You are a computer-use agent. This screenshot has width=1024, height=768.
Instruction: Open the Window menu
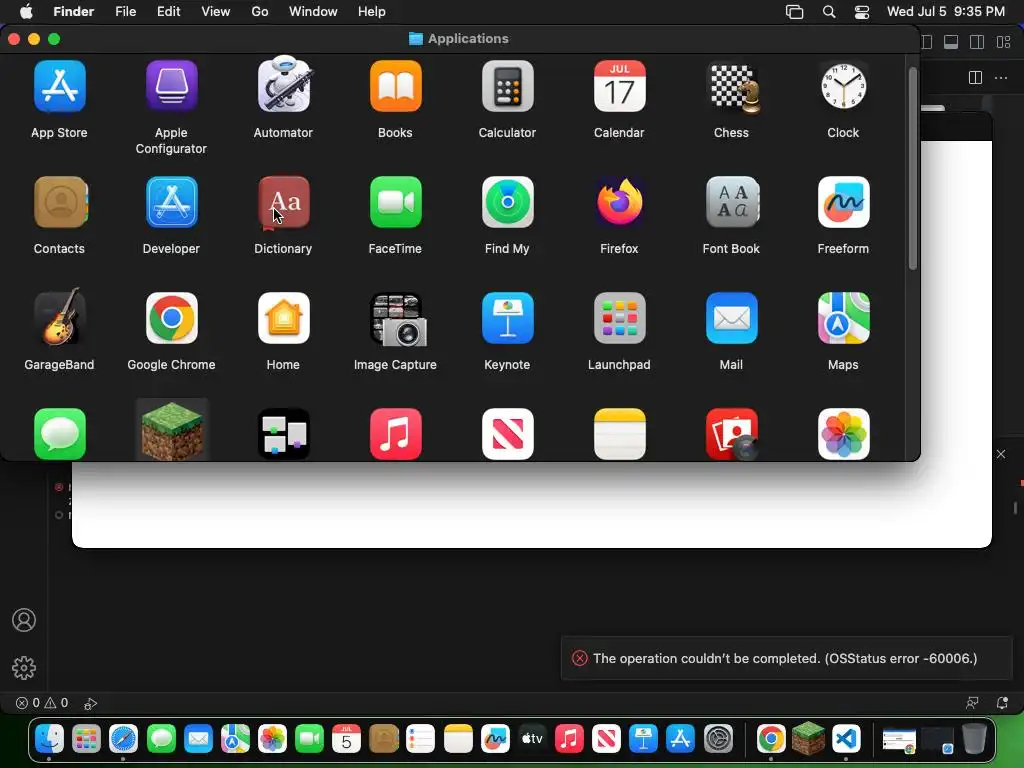pos(313,12)
